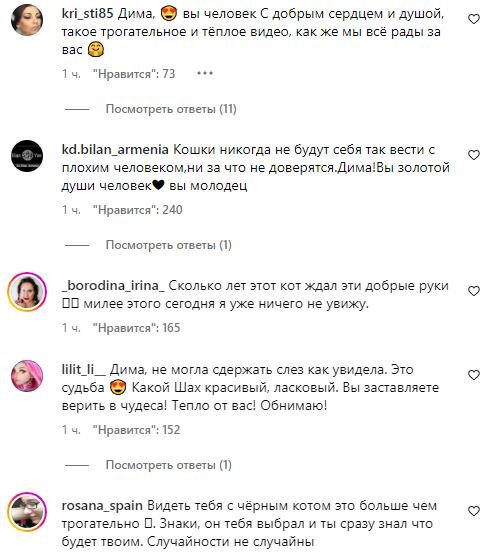Viewport: 494px width, 553px height.
Task: Like _borodina_irina_'s comment about the cat
Action: 474,291
